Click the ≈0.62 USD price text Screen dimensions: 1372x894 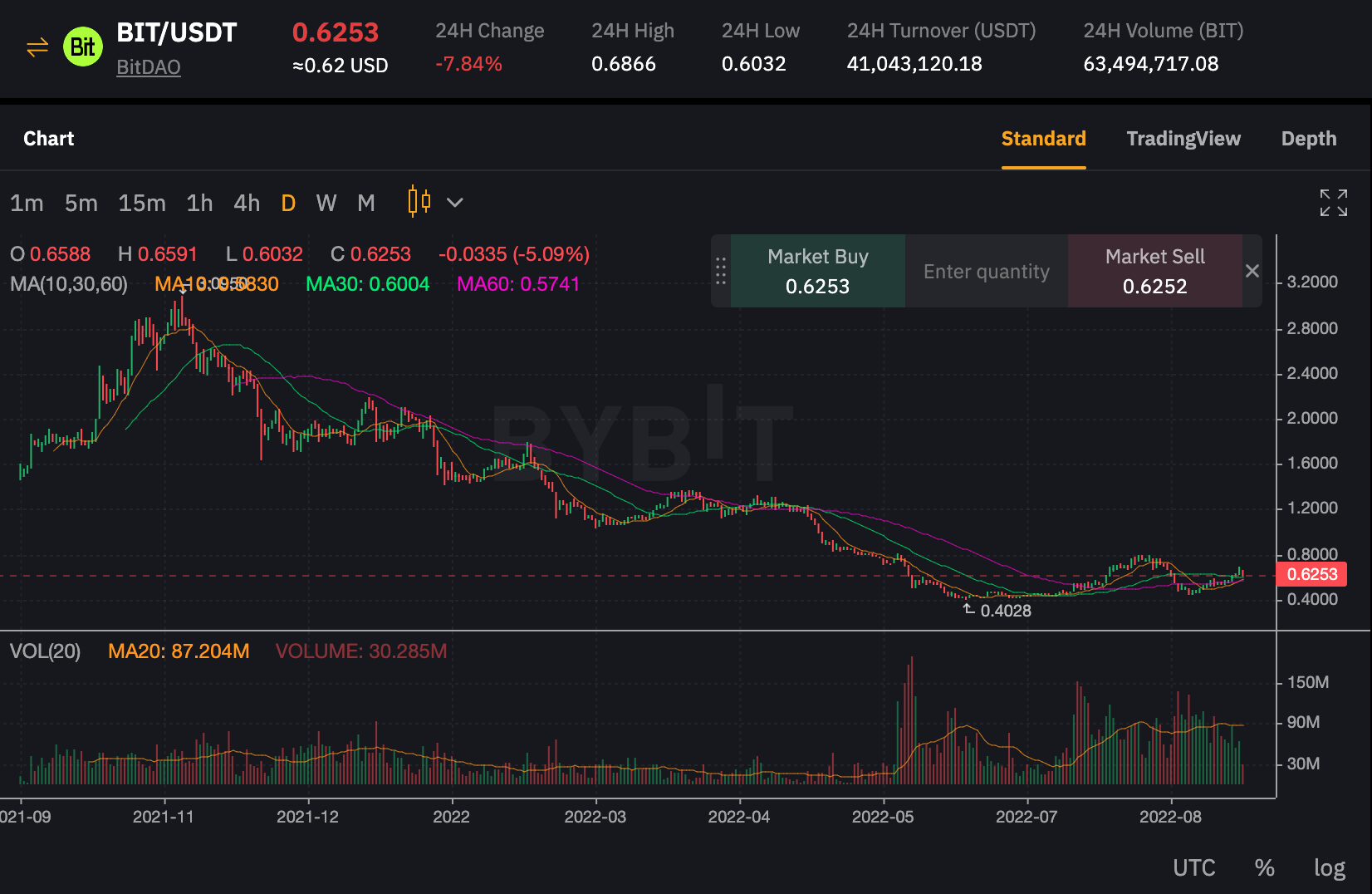tap(341, 66)
